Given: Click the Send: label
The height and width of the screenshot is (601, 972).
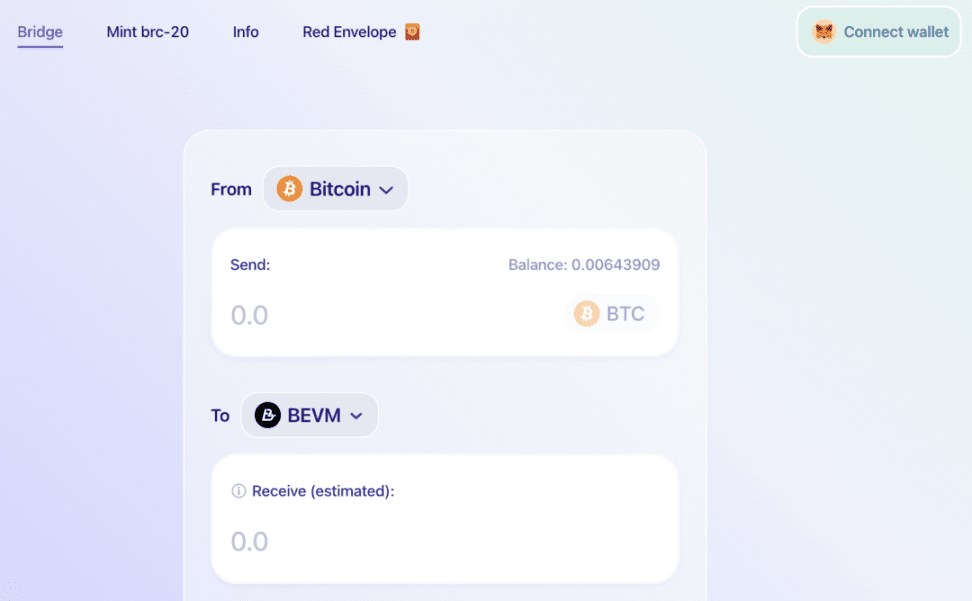Looking at the screenshot, I should (x=250, y=265).
